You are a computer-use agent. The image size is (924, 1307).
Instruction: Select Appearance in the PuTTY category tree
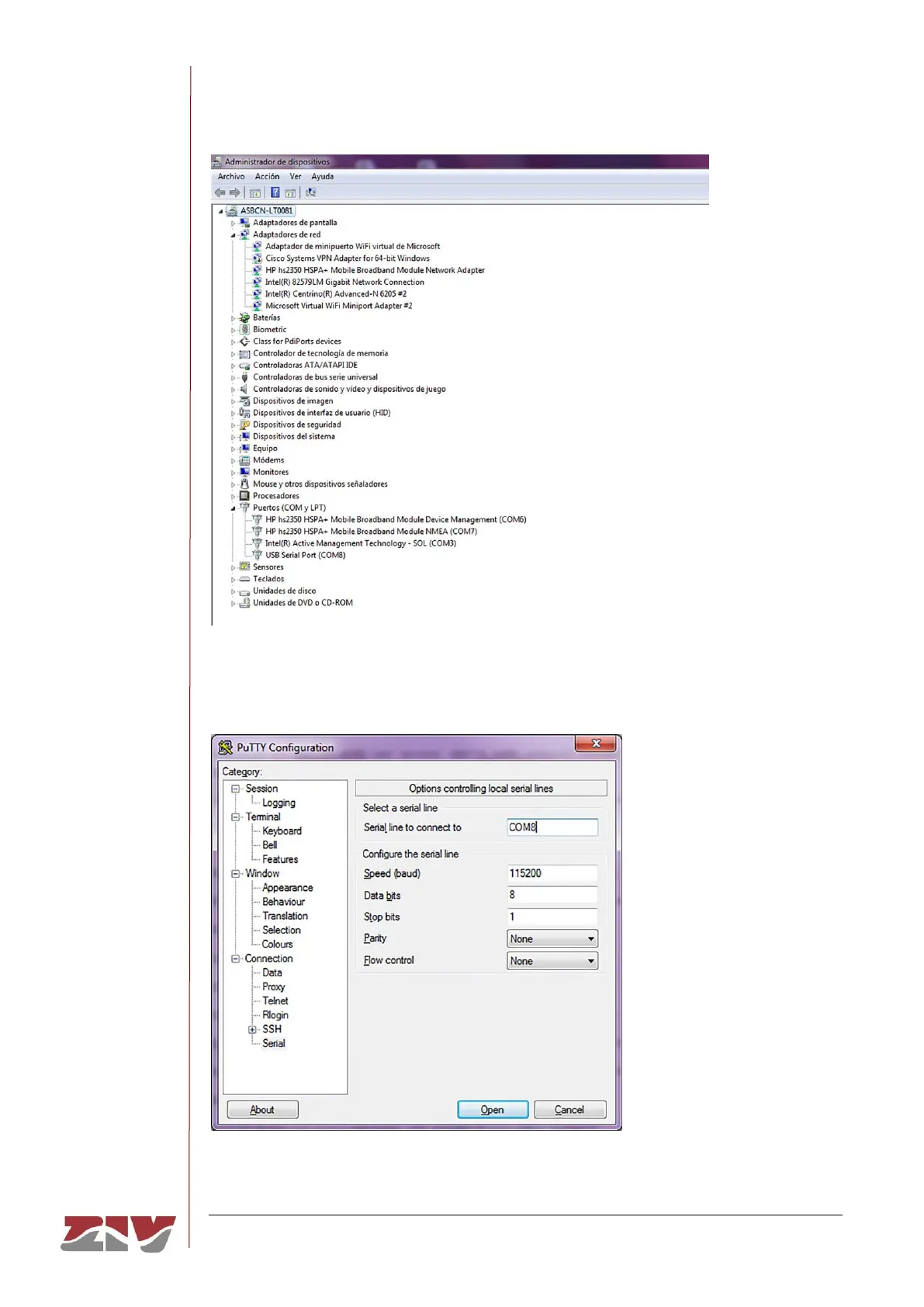point(287,888)
